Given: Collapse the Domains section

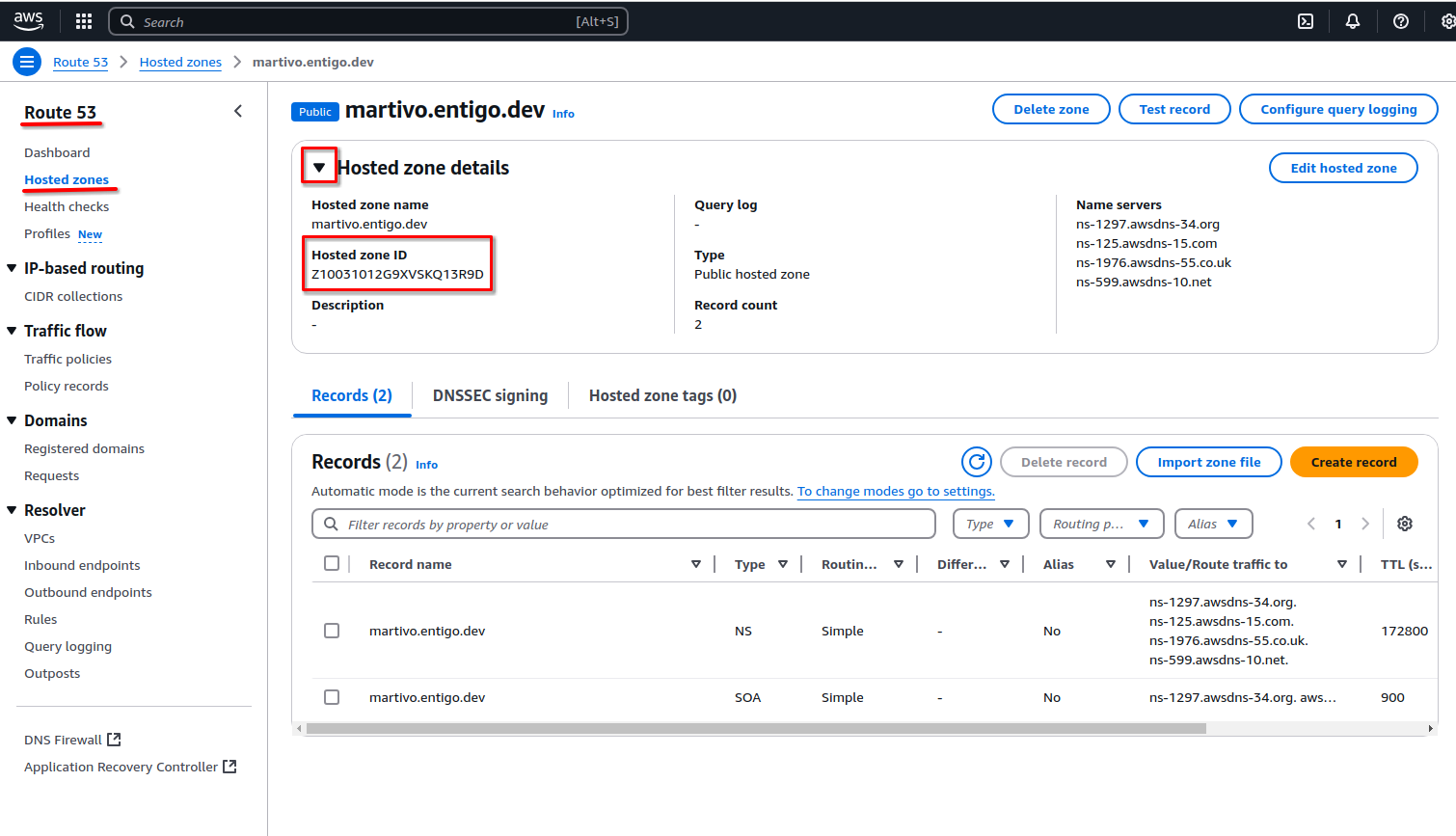Looking at the screenshot, I should click(x=12, y=420).
